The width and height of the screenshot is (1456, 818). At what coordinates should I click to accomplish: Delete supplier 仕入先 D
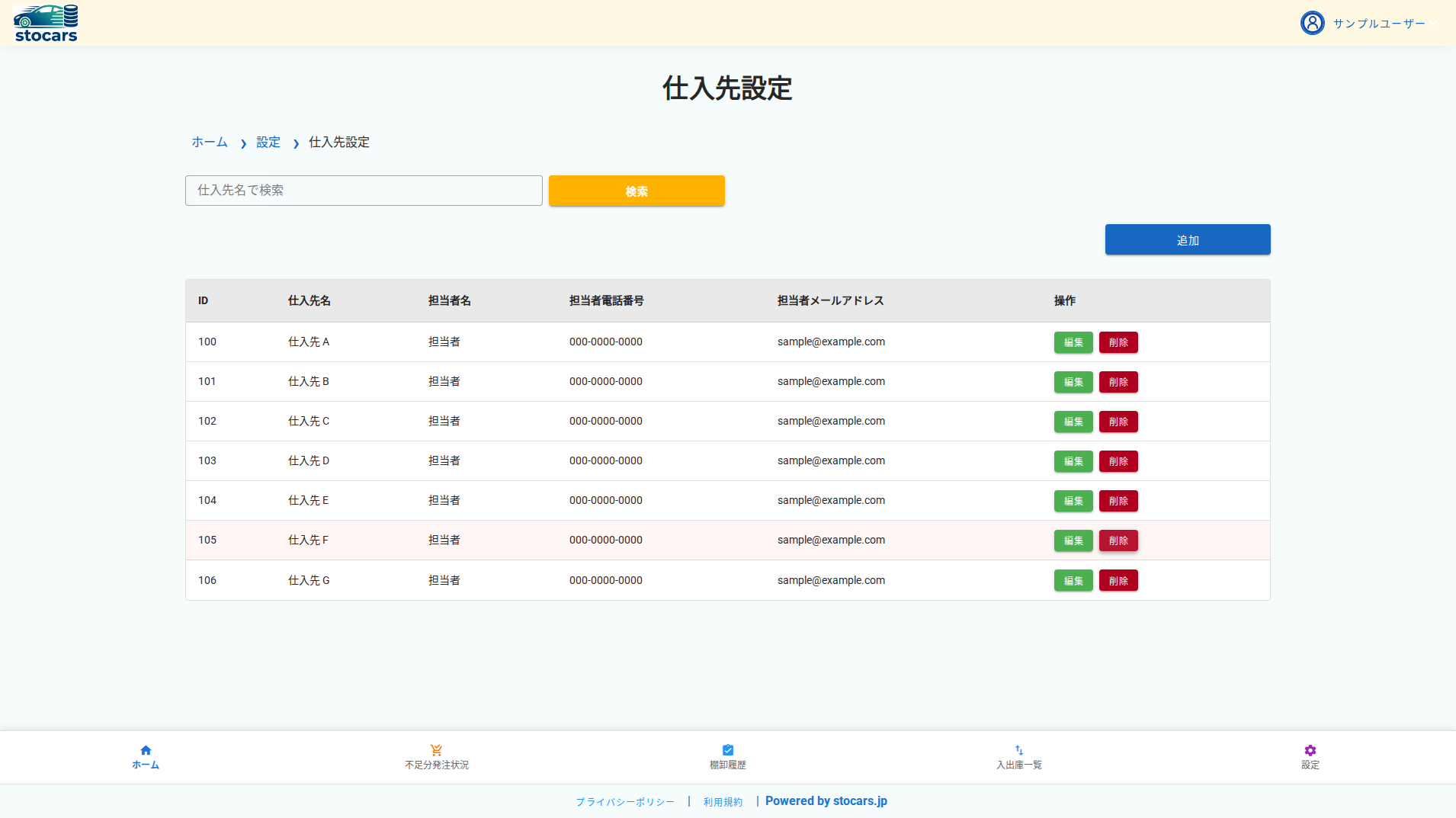(1118, 461)
